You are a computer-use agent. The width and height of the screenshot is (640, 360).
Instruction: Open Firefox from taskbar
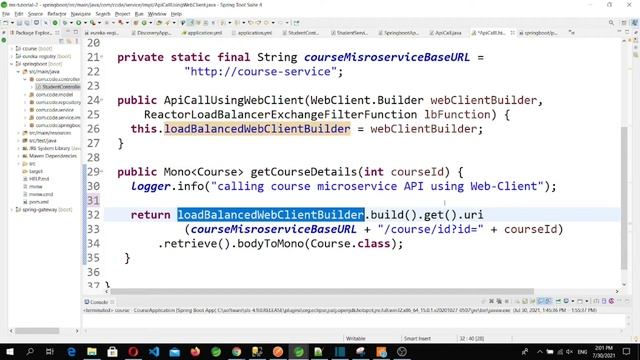(195, 351)
